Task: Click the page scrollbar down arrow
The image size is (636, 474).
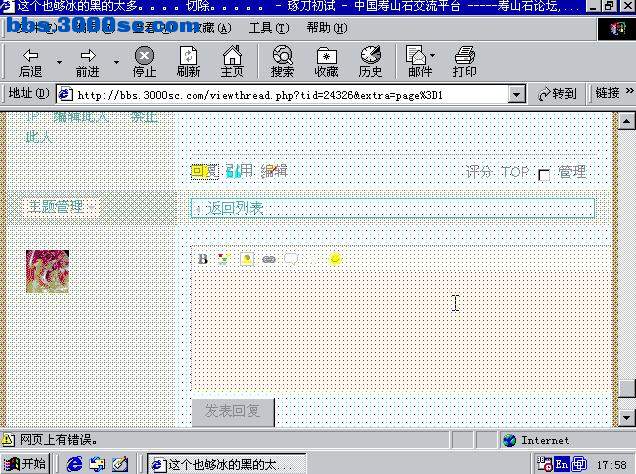Action: (x=627, y=418)
